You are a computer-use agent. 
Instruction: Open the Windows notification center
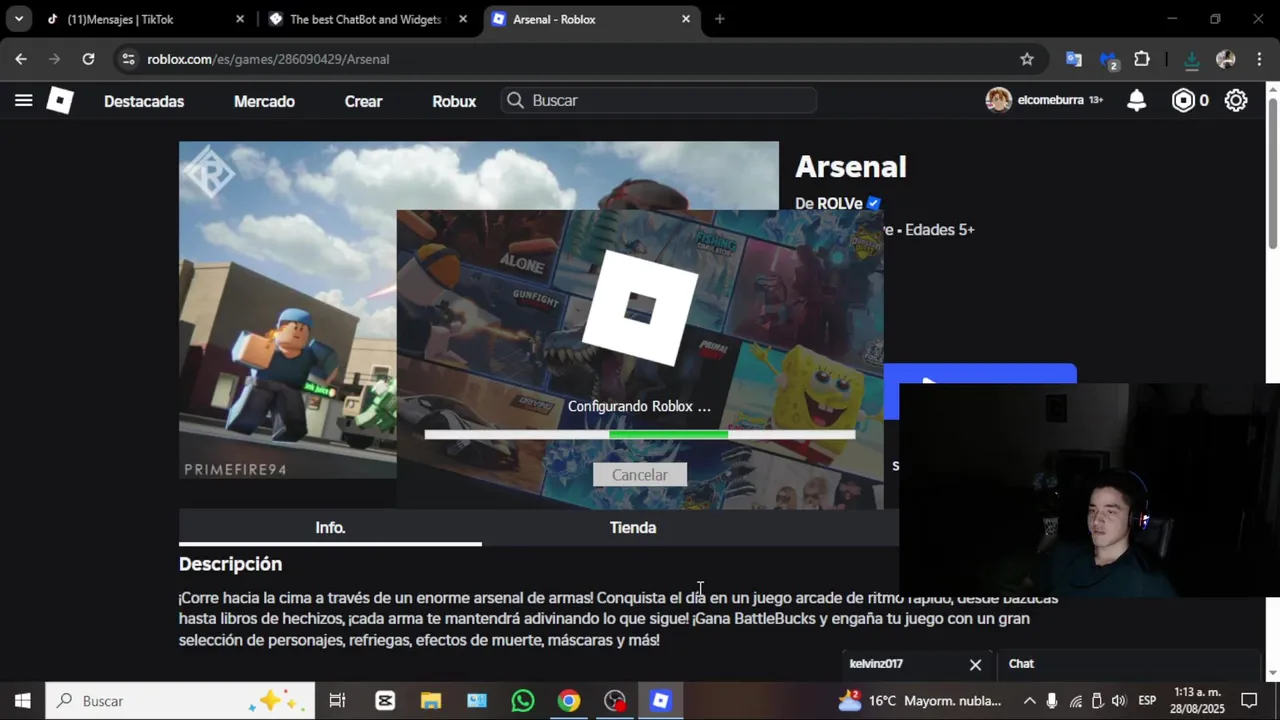pyautogui.click(x=1249, y=701)
